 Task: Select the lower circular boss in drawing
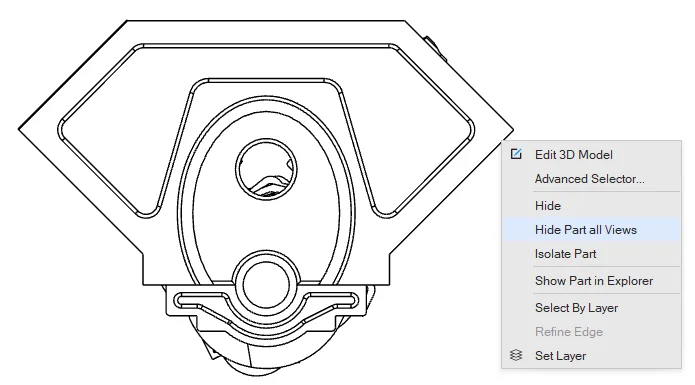[266, 285]
